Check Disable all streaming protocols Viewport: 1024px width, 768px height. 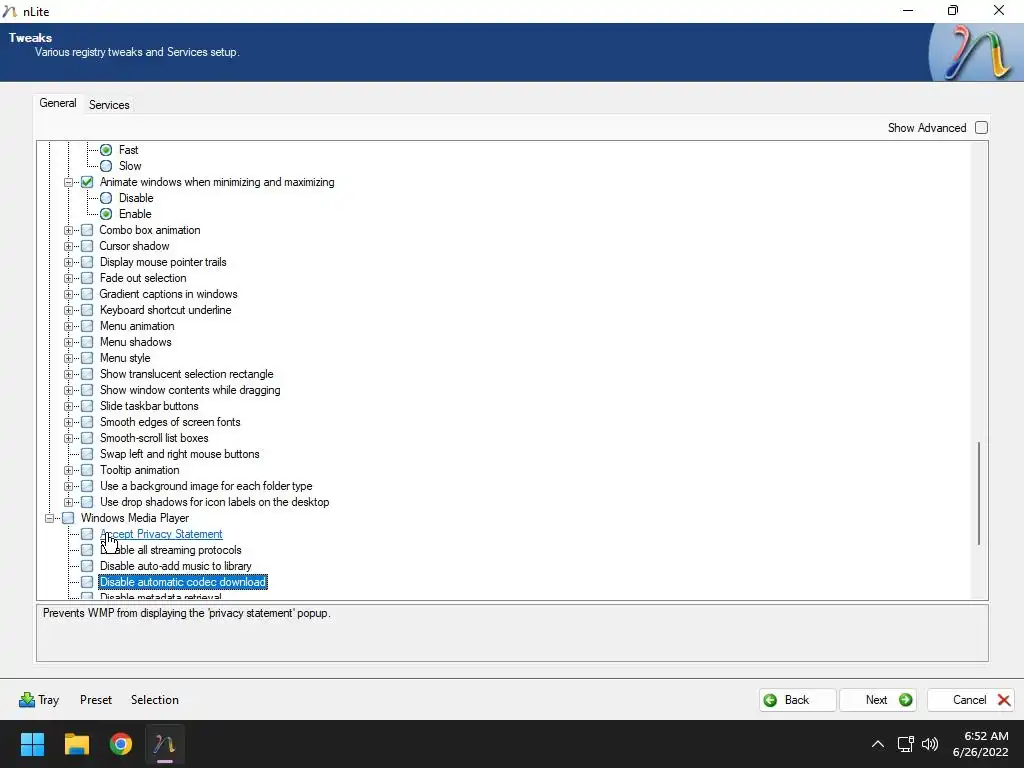coord(87,550)
